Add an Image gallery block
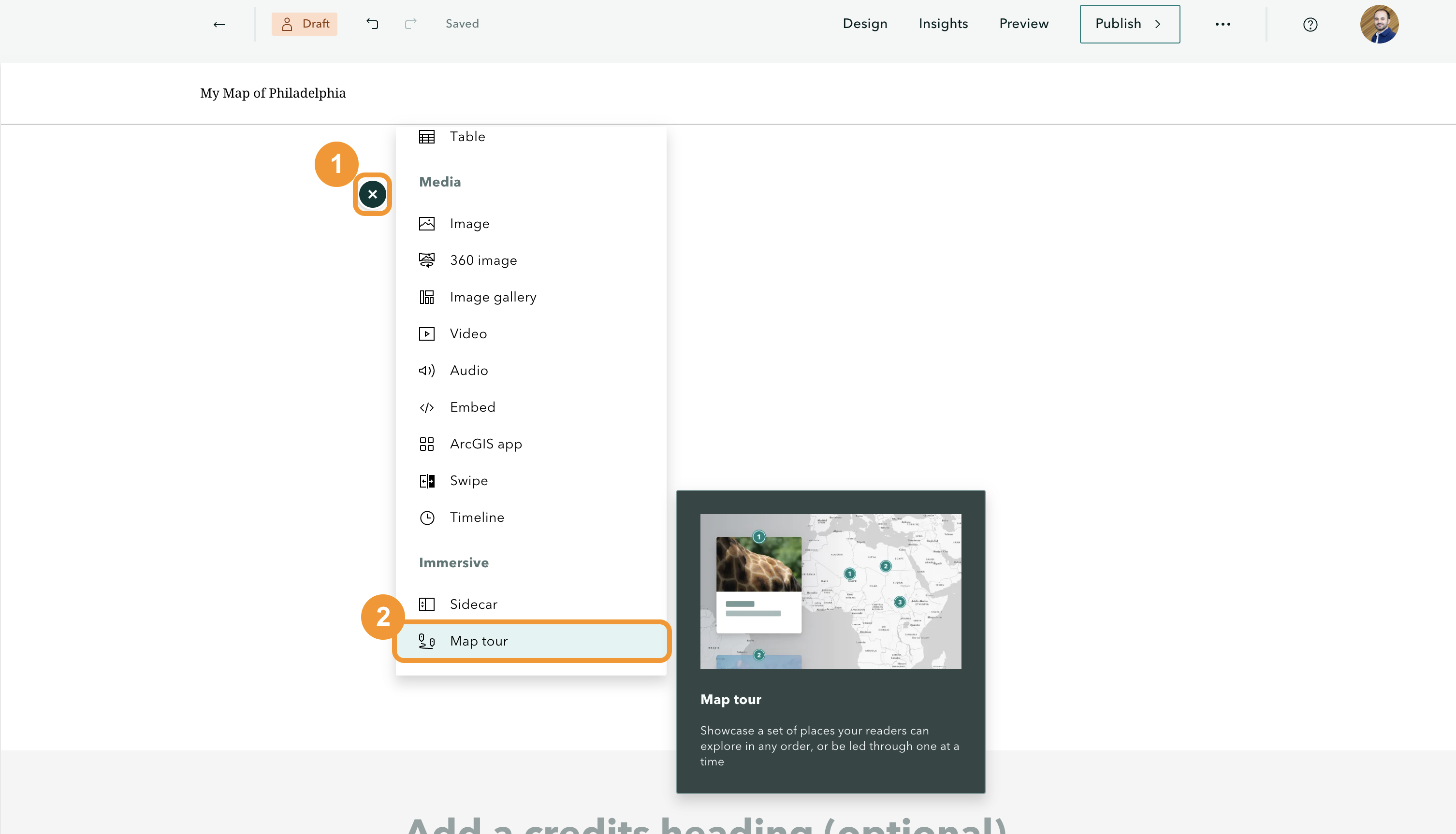 [x=531, y=297]
